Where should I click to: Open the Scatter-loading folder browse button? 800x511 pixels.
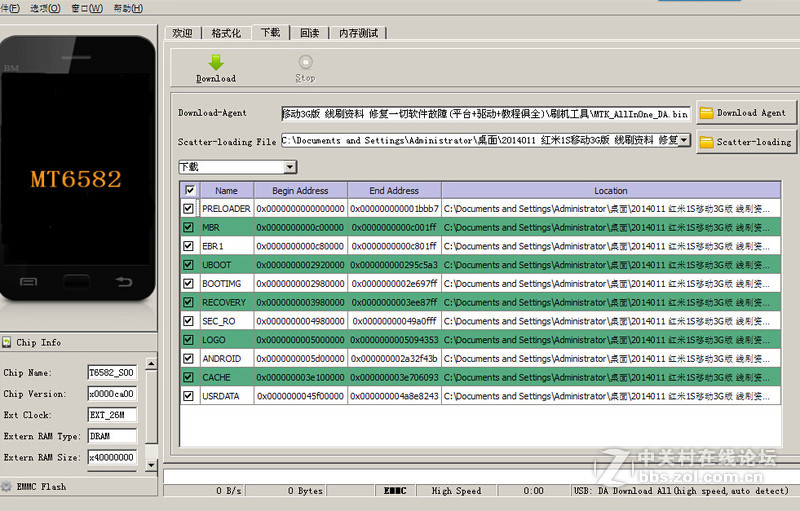(x=745, y=142)
